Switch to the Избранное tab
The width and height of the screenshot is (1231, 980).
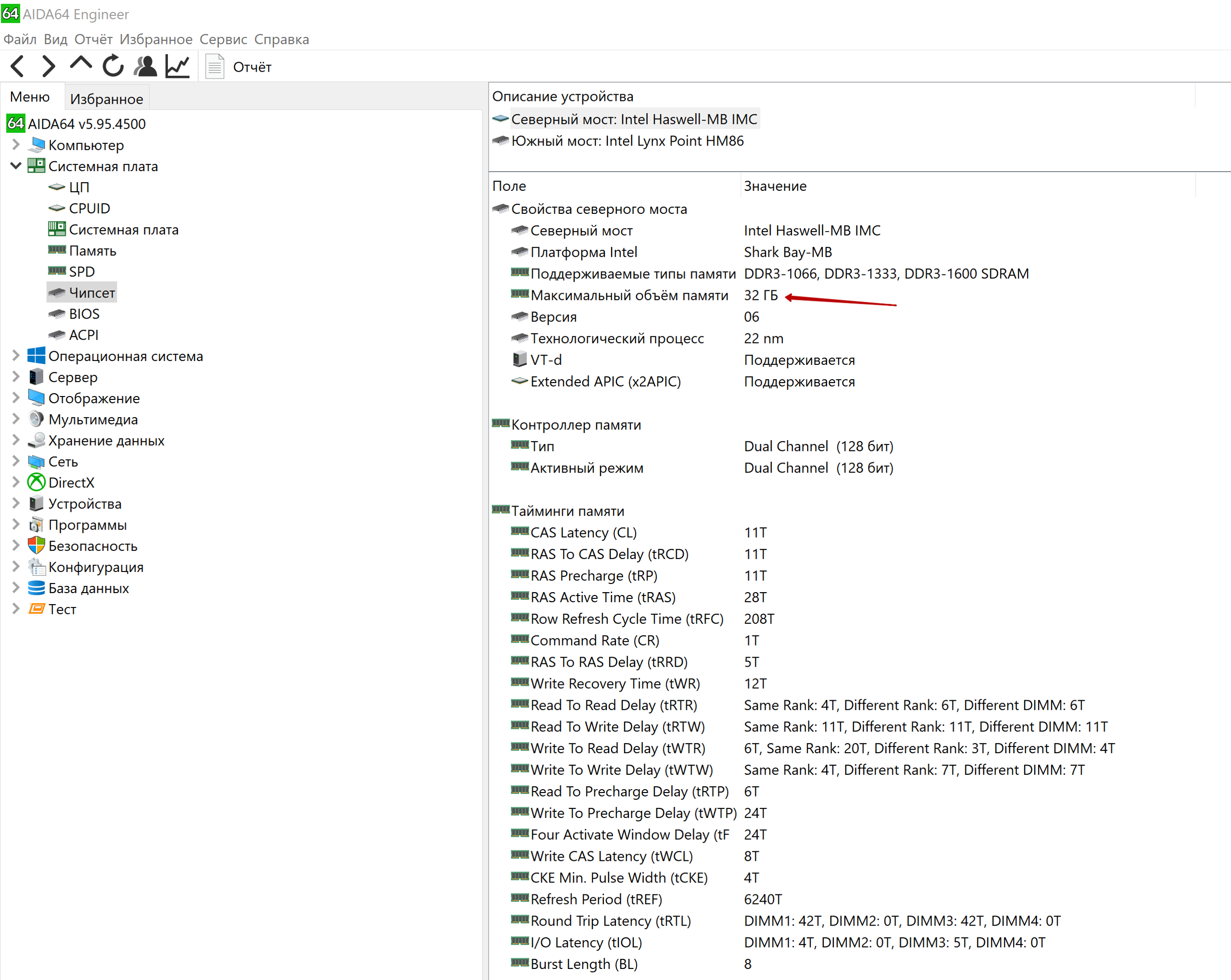(106, 99)
